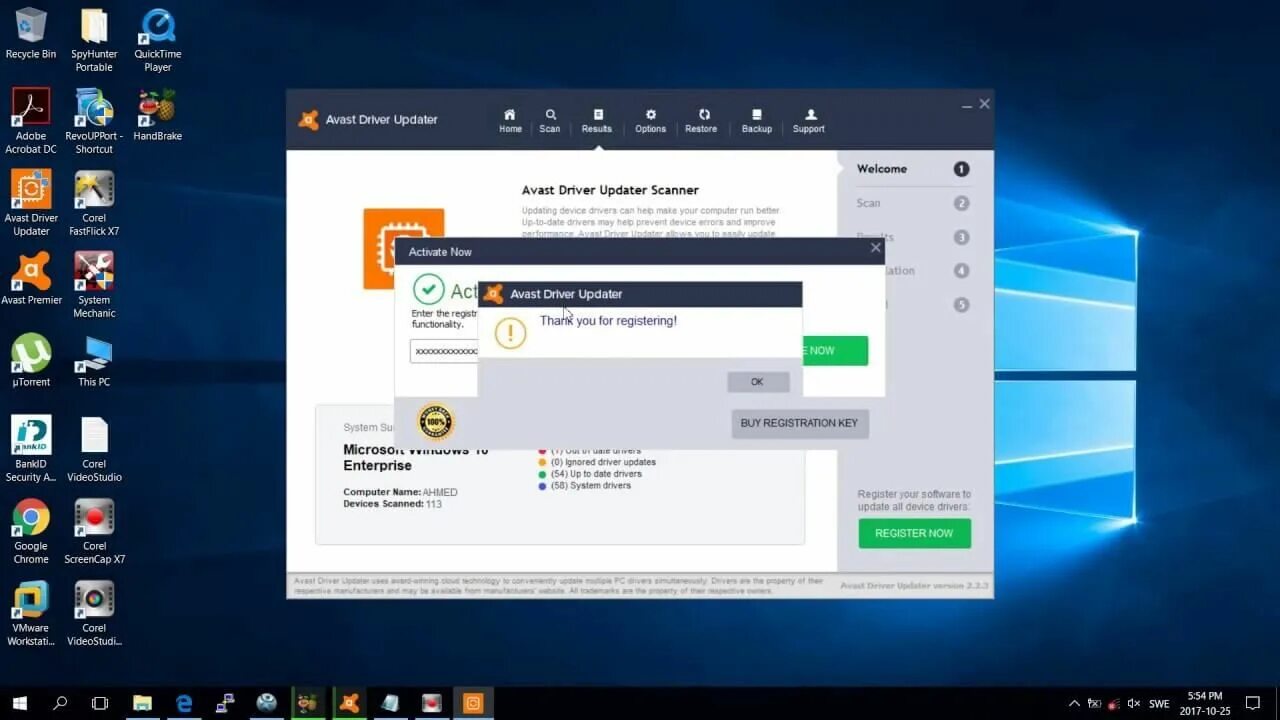Select µTorrent desktop icon

pyautogui.click(x=31, y=360)
